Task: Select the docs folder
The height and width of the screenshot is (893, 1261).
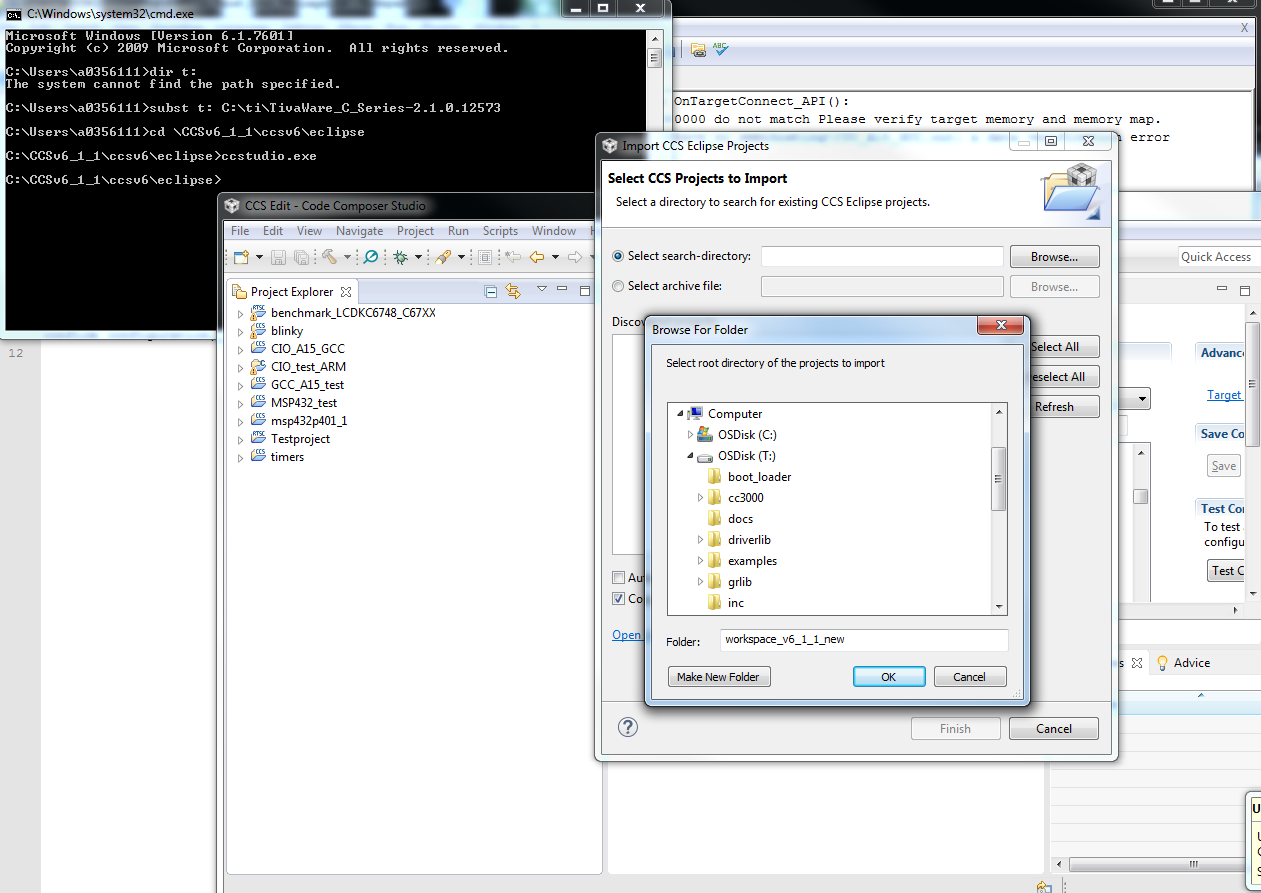Action: pos(740,519)
